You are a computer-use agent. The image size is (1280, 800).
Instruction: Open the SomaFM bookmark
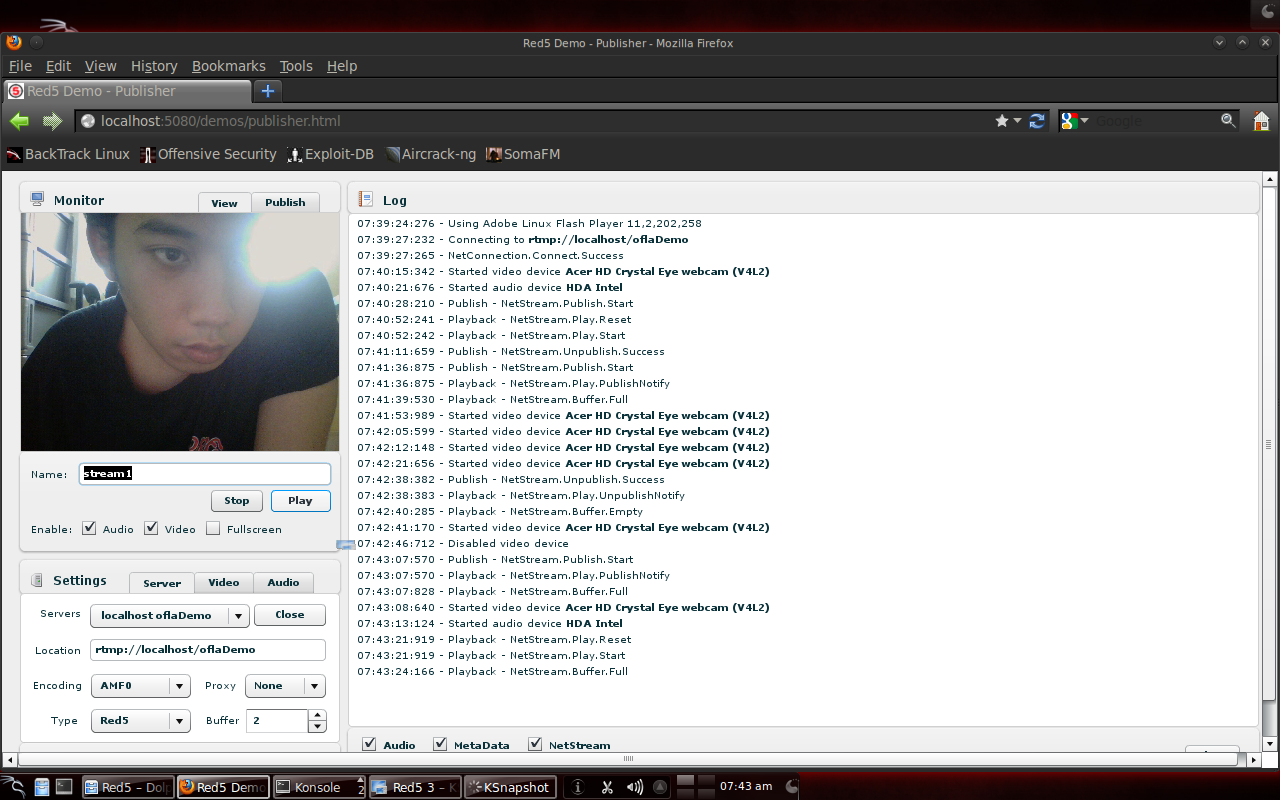click(x=523, y=154)
